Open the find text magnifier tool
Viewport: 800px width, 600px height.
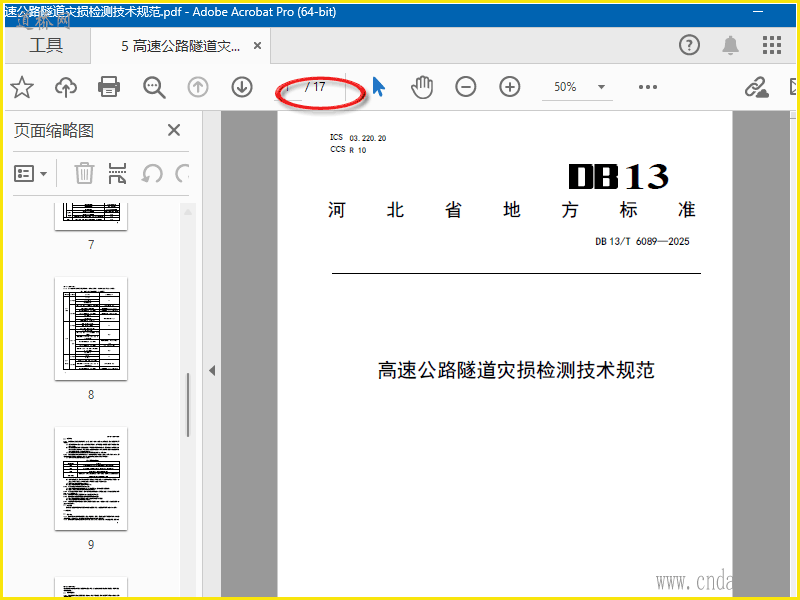click(x=154, y=87)
